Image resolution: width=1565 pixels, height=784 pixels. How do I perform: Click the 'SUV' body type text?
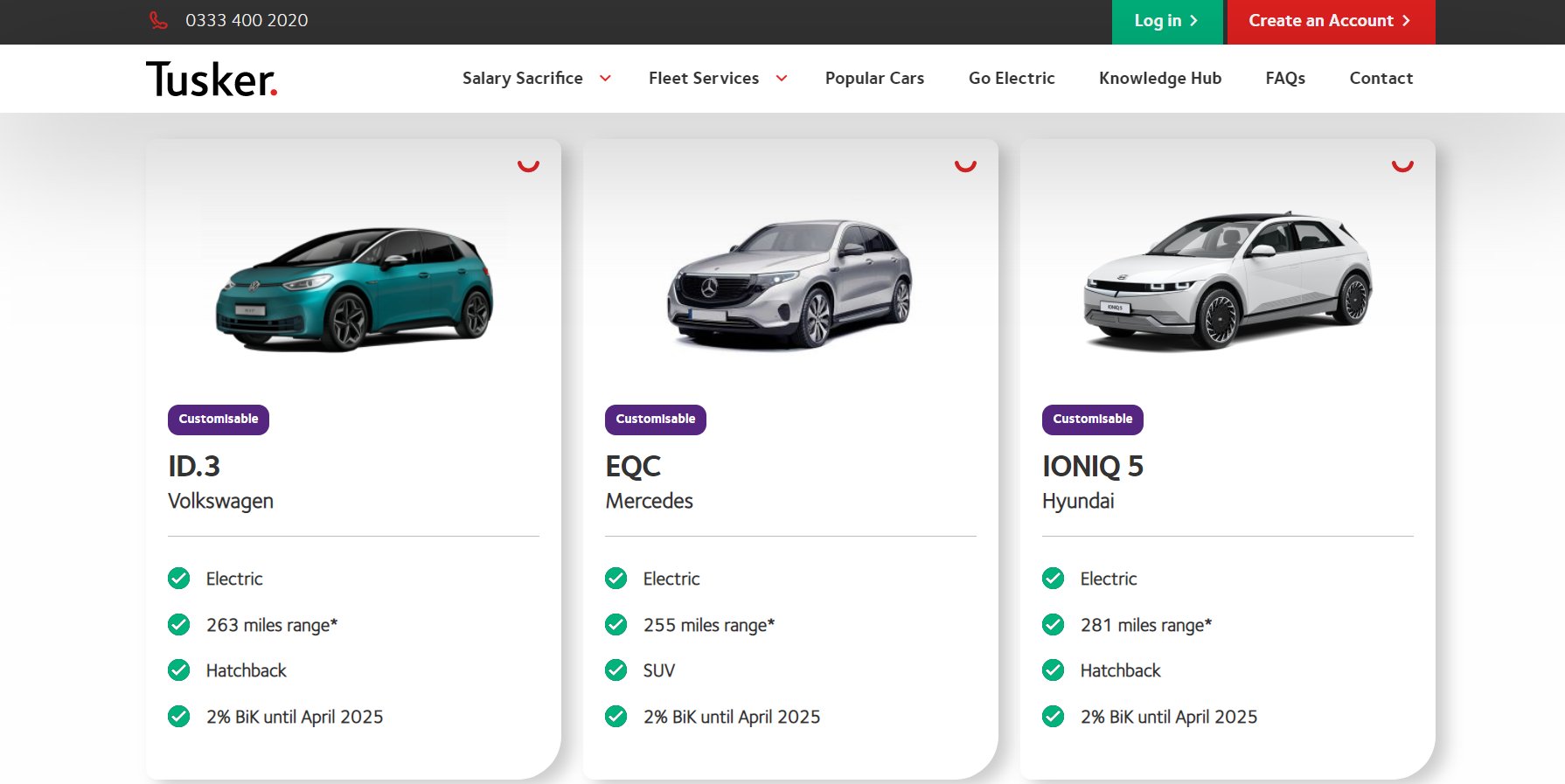pyautogui.click(x=659, y=670)
